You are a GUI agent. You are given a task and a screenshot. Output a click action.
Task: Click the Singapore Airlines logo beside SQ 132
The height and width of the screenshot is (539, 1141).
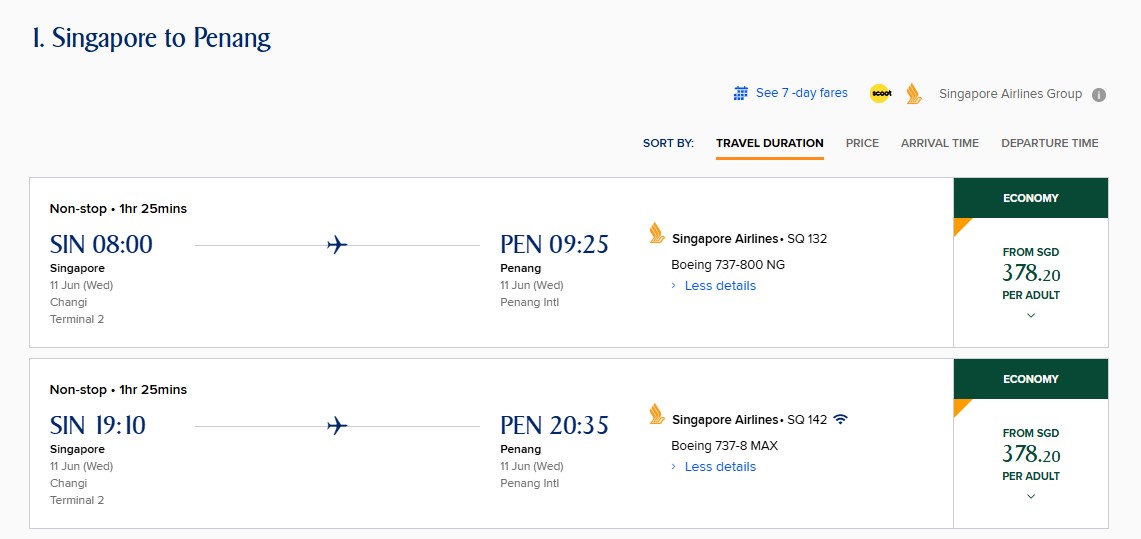pos(657,233)
